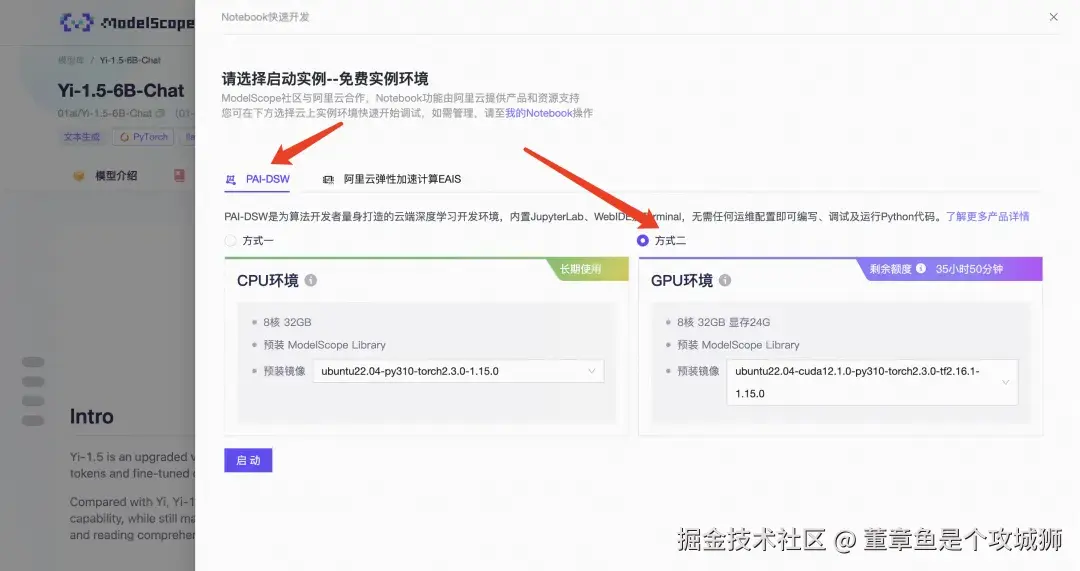Image resolution: width=1080 pixels, height=571 pixels.
Task: Click the info icon beside 剩余额度
Action: (x=921, y=269)
